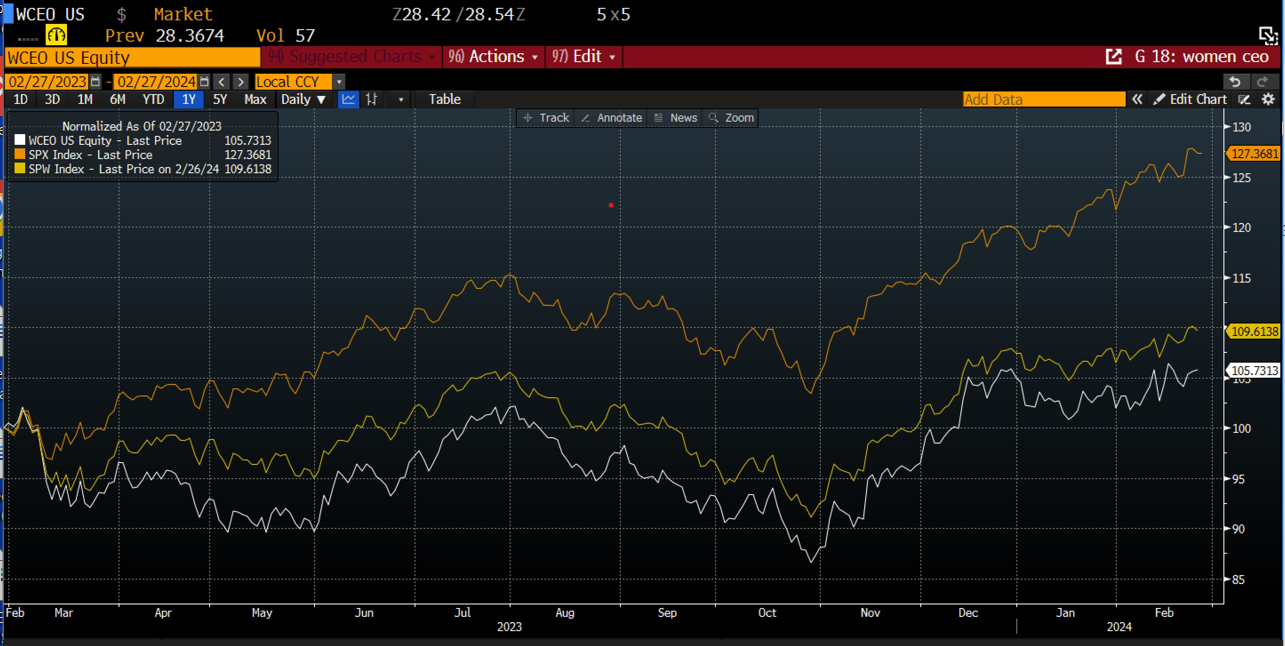
Task: Switch to the YTD time range
Action: pyautogui.click(x=153, y=99)
